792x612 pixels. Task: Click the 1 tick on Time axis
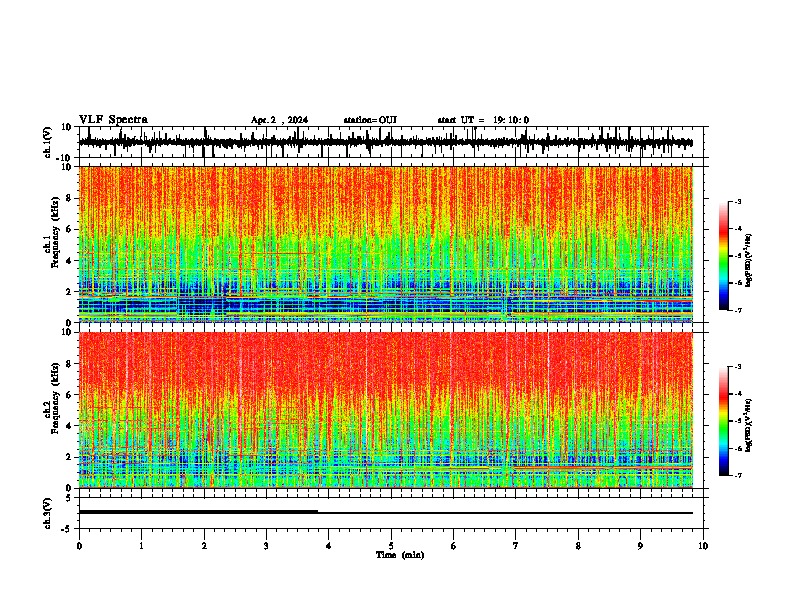click(x=141, y=546)
